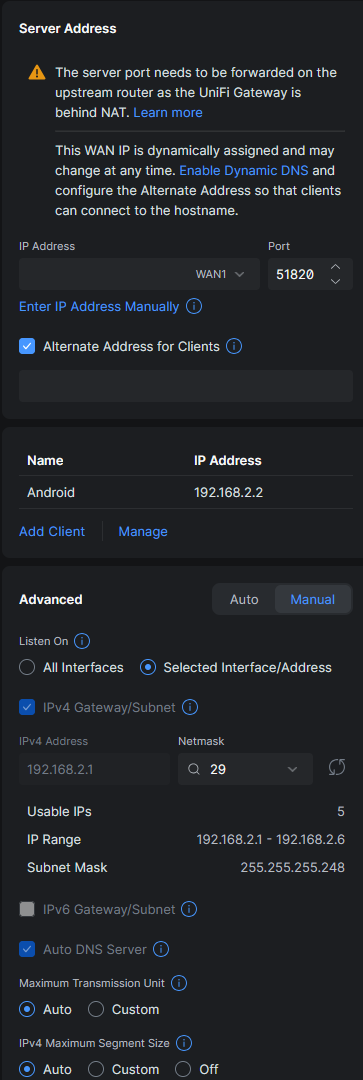Image resolution: width=363 pixels, height=1080 pixels.
Task: Select the Android client row
Action: (186, 492)
